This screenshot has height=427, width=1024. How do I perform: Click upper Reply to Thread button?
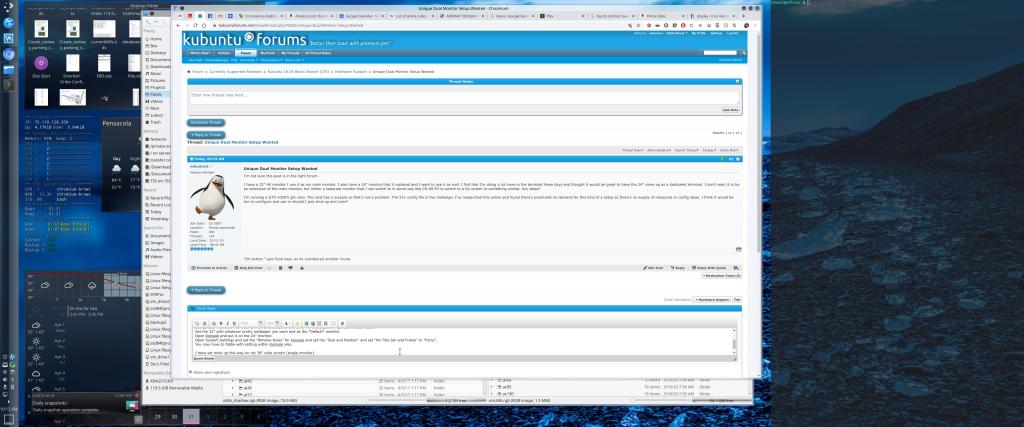(206, 135)
